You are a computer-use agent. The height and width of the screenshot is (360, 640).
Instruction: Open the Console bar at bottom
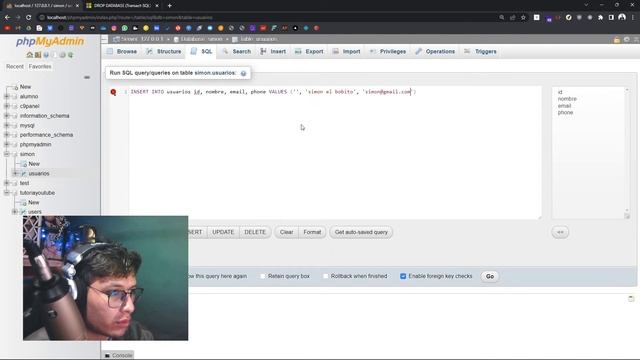pyautogui.click(x=119, y=356)
